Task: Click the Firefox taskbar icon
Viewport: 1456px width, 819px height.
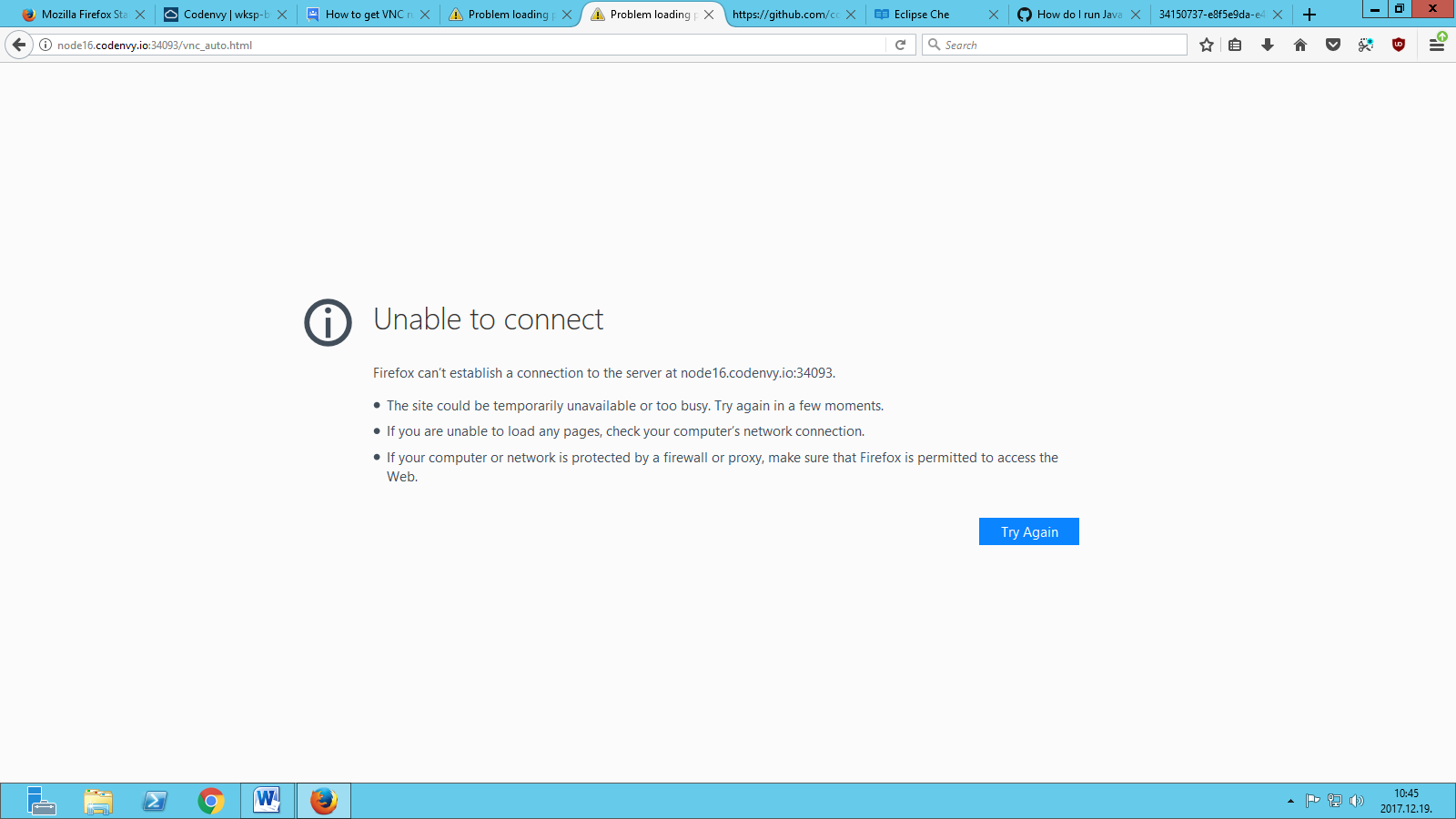Action: tap(324, 801)
